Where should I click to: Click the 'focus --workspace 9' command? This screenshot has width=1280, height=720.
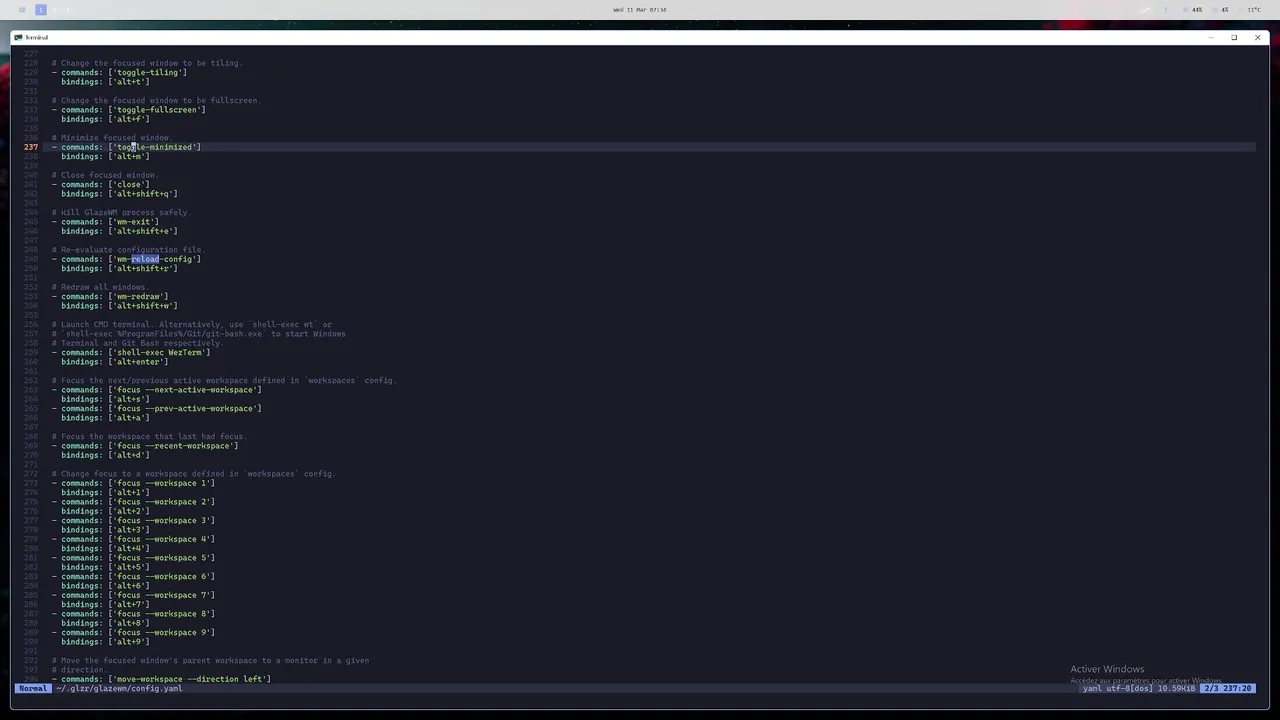[163, 633]
